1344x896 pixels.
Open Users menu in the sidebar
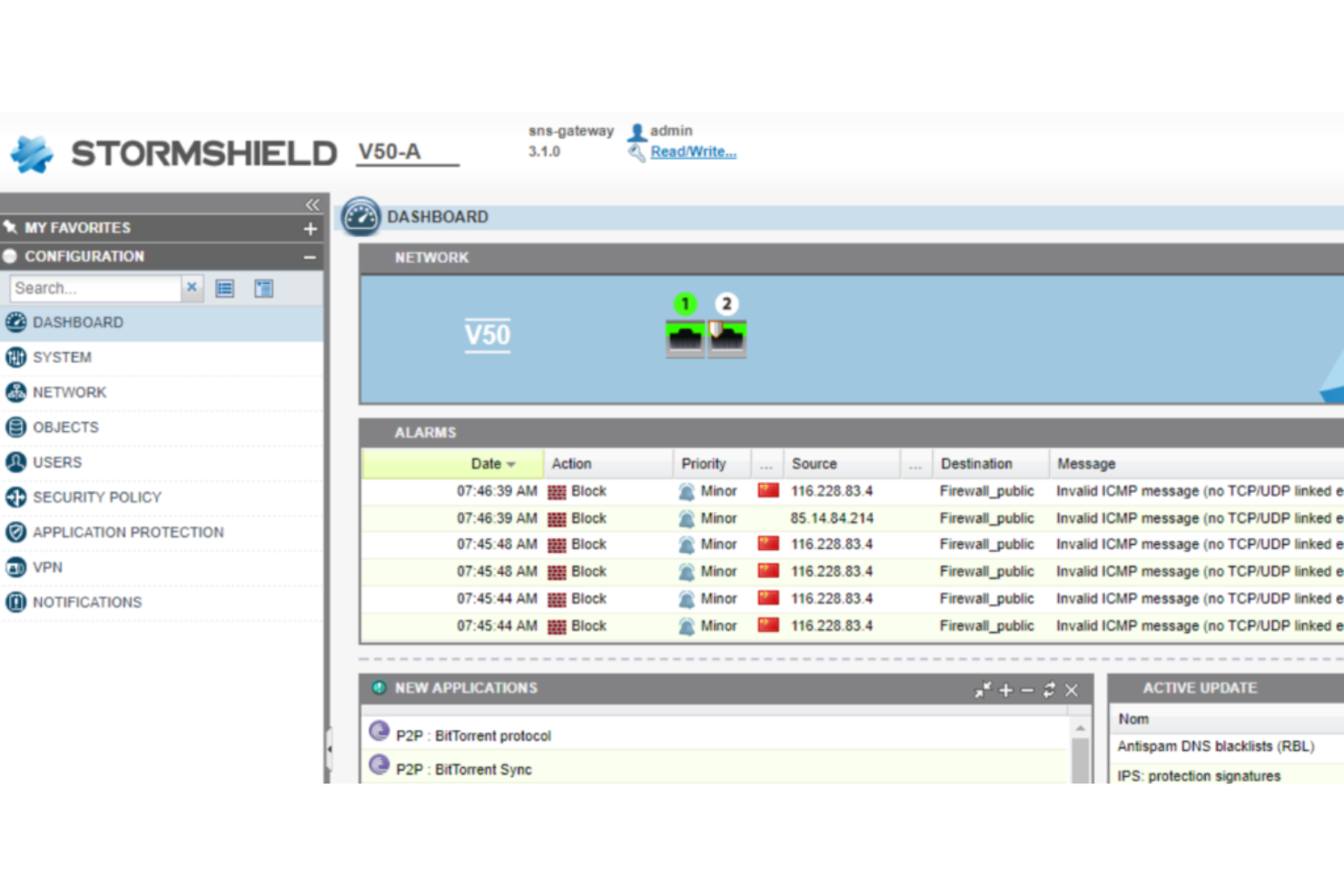(x=162, y=462)
